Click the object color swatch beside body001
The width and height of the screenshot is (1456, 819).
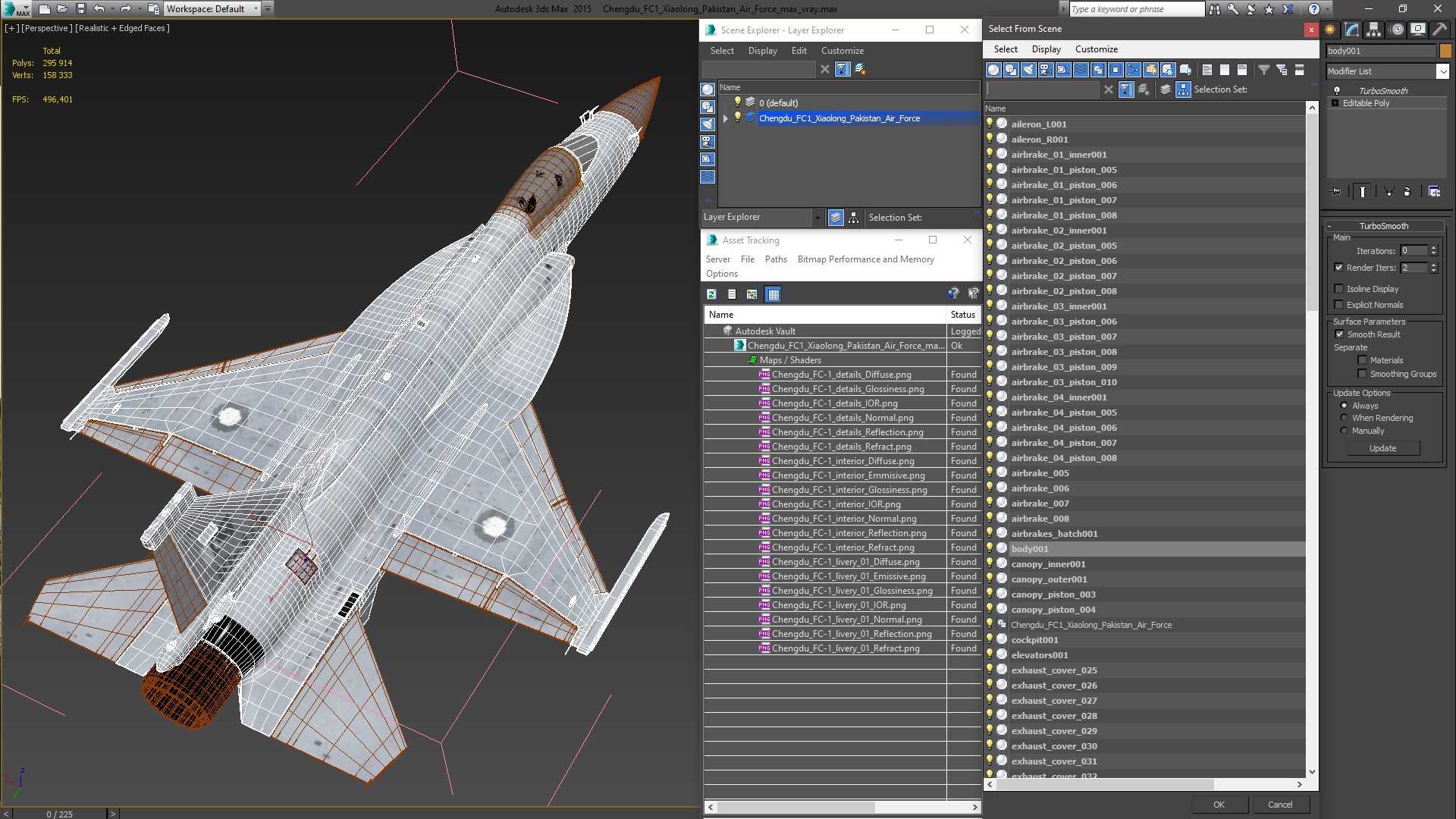tap(1445, 51)
